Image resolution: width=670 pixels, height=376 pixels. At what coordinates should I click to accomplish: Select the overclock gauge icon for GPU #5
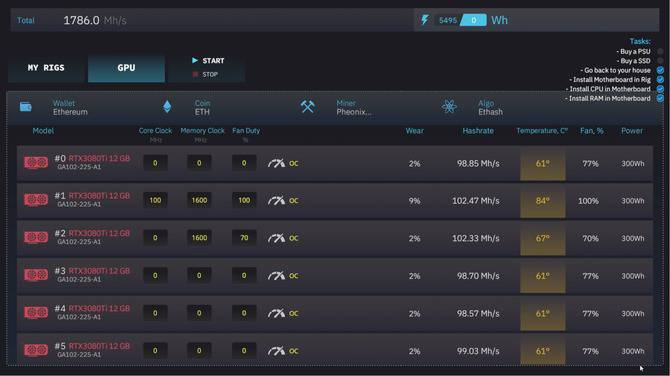[276, 351]
